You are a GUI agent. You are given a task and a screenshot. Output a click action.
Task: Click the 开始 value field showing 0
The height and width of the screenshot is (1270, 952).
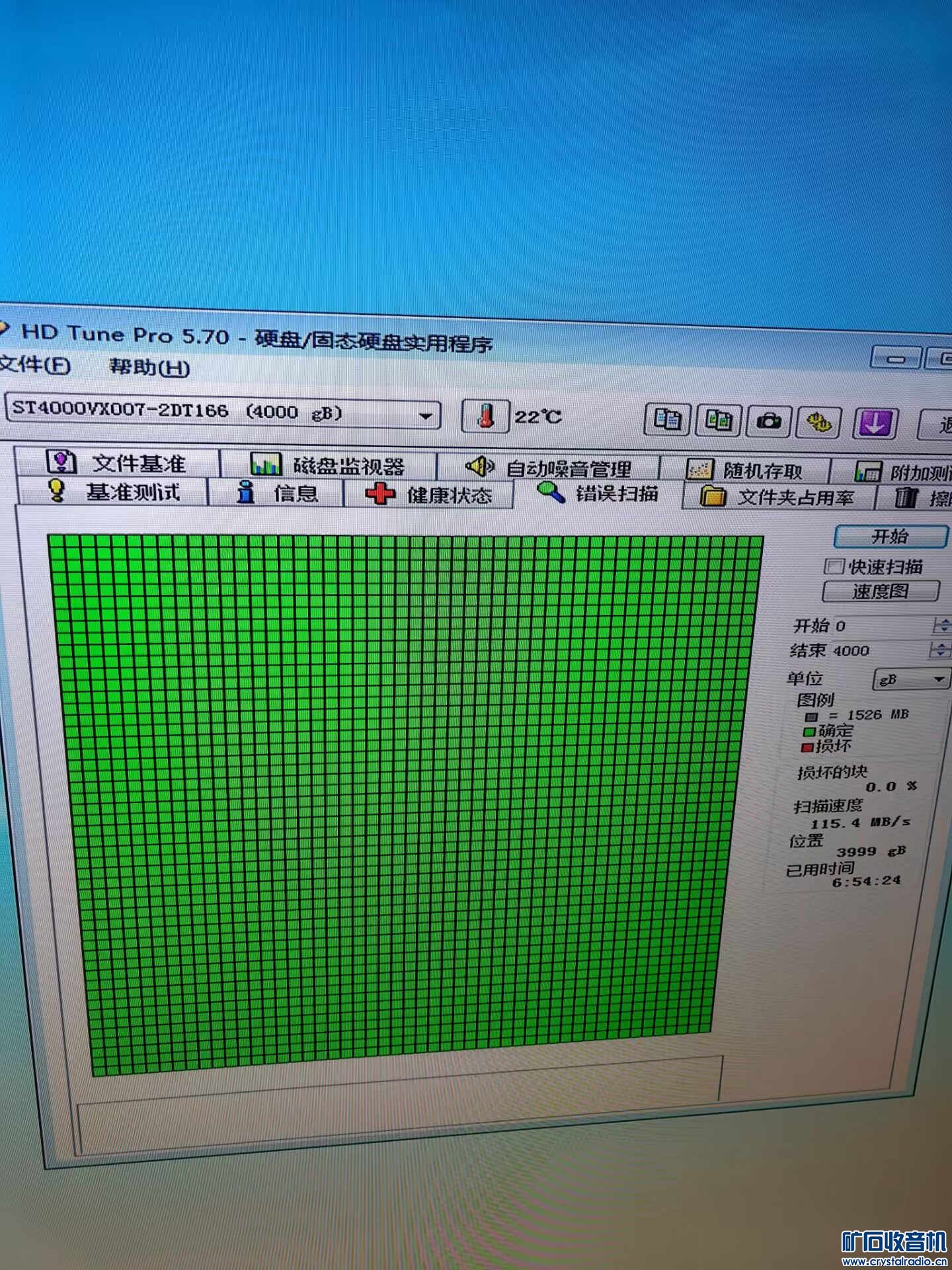(882, 625)
